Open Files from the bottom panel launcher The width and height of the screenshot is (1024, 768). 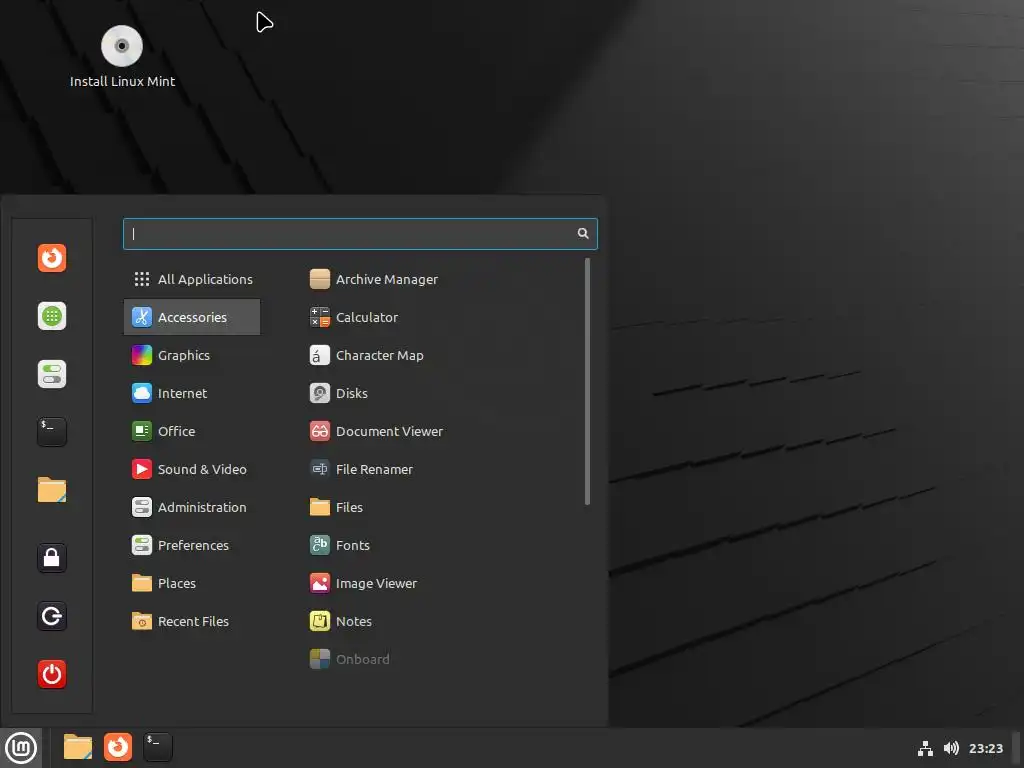(78, 747)
